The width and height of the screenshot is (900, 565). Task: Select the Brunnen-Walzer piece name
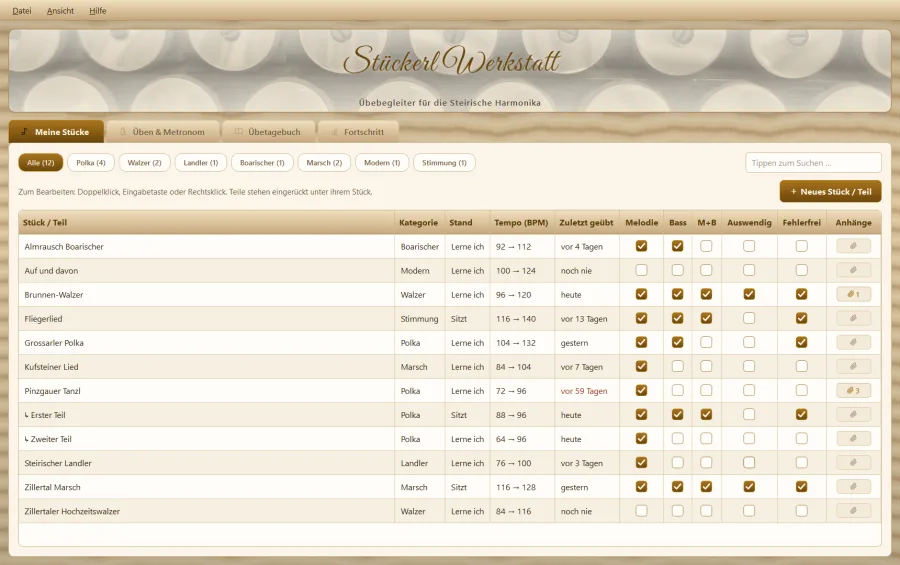[x=54, y=295]
